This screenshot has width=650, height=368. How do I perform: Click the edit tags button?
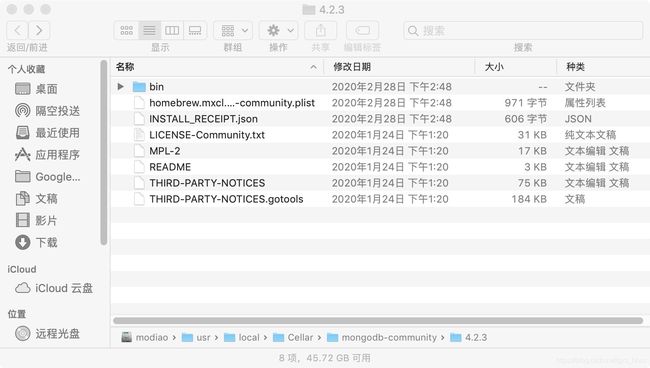point(362,30)
